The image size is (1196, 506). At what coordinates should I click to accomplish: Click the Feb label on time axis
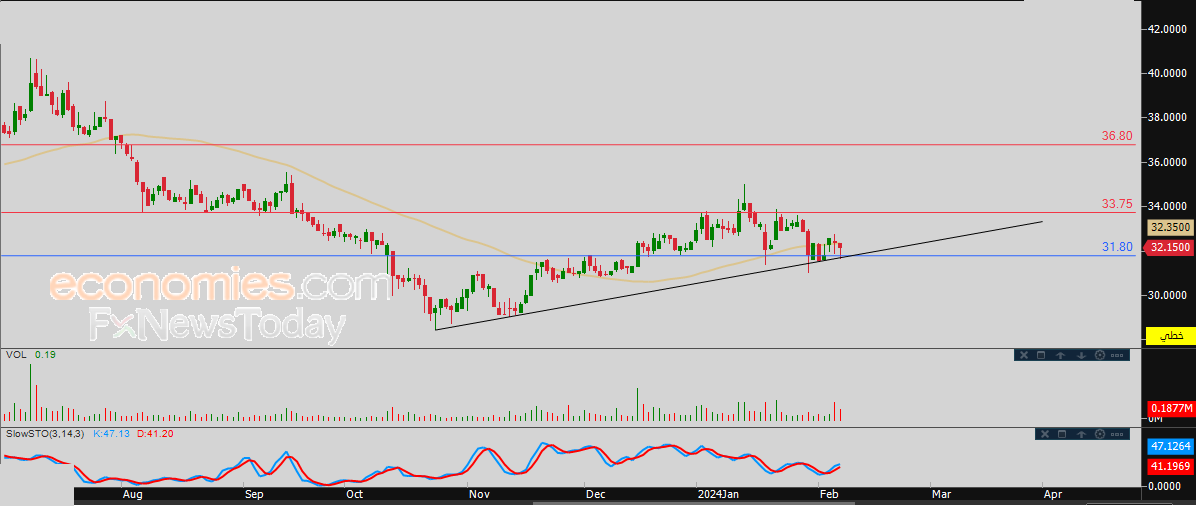[x=829, y=495]
